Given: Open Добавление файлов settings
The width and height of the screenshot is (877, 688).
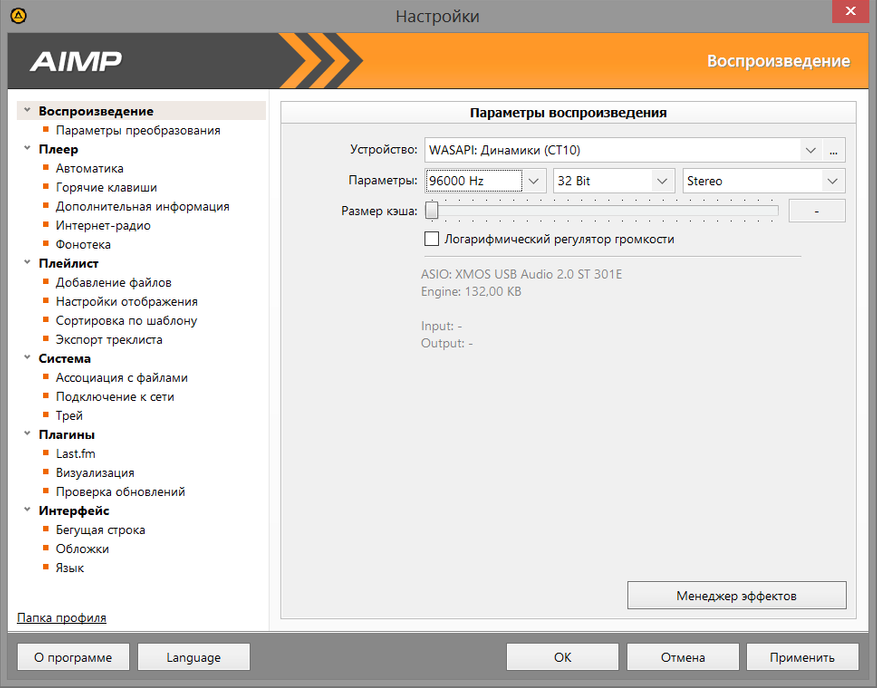Looking at the screenshot, I should tap(114, 282).
